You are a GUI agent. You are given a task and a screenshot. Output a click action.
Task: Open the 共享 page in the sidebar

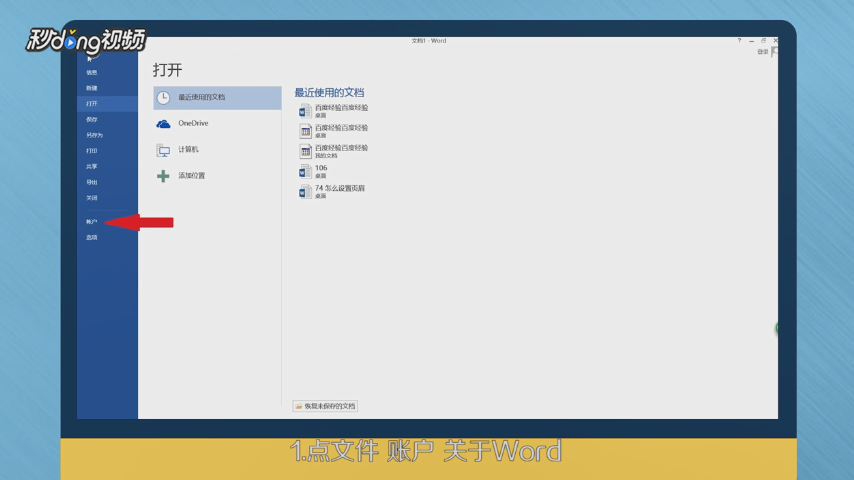(x=92, y=167)
